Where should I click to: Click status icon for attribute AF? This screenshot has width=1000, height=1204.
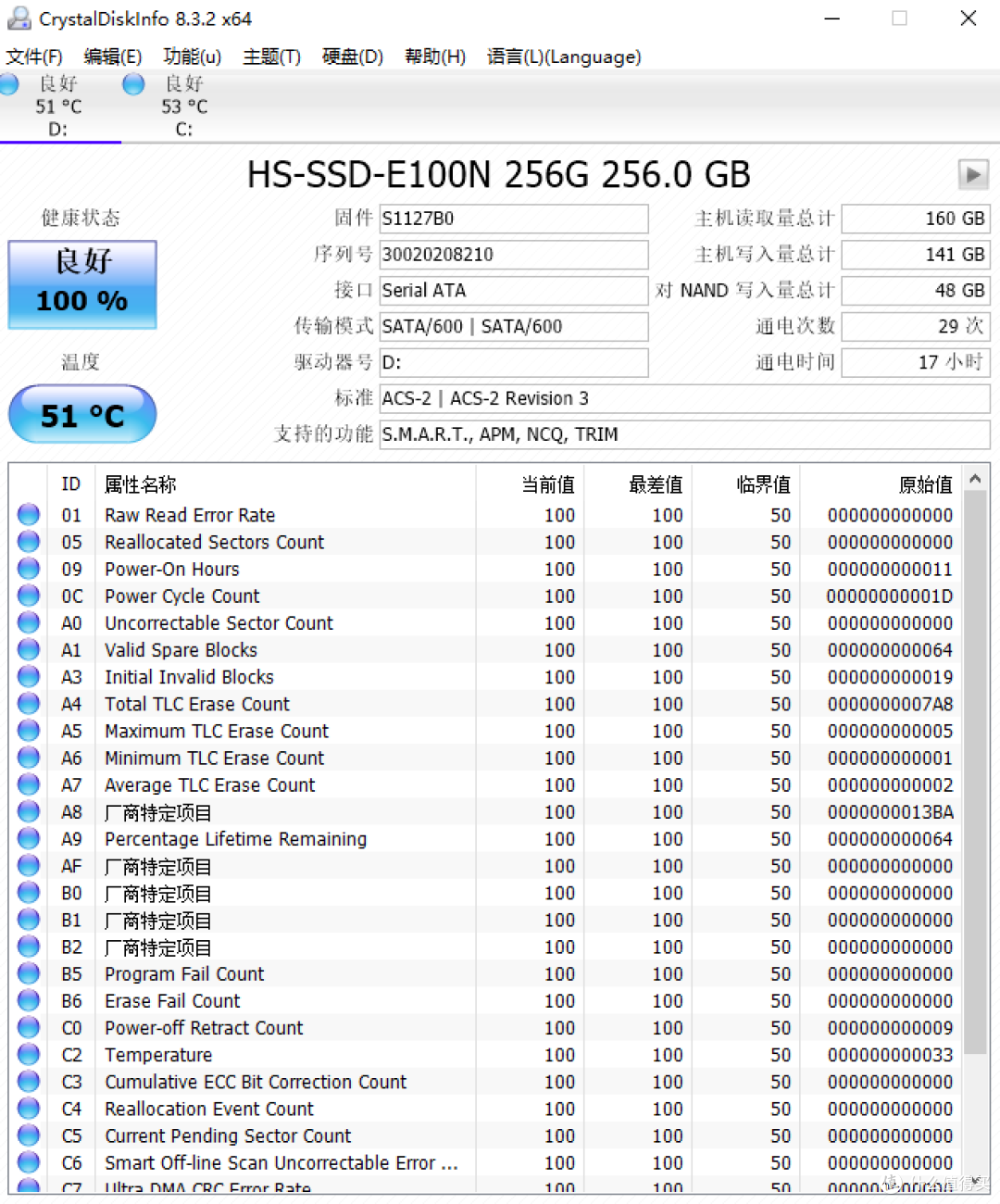tap(29, 865)
